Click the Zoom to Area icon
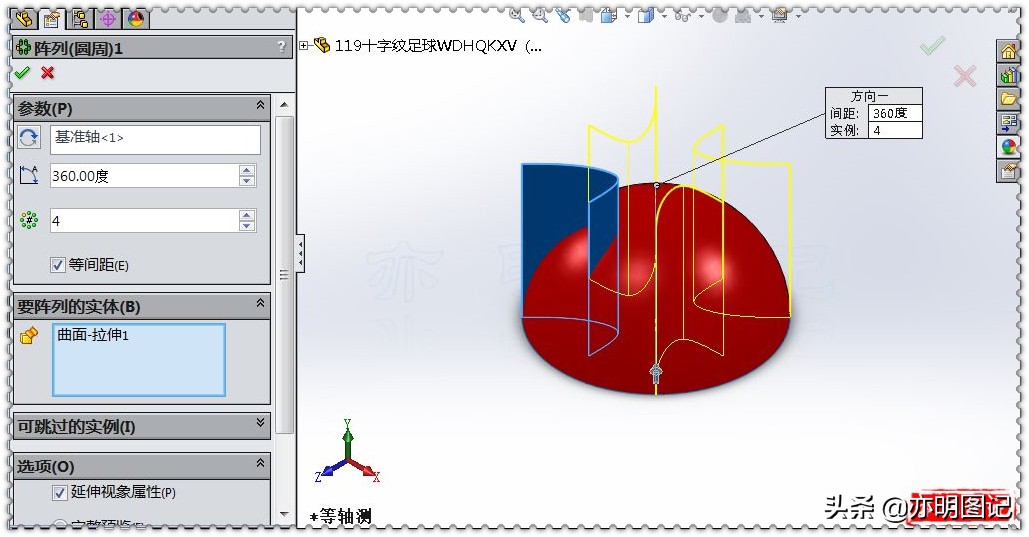The height and width of the screenshot is (537, 1029). [539, 14]
